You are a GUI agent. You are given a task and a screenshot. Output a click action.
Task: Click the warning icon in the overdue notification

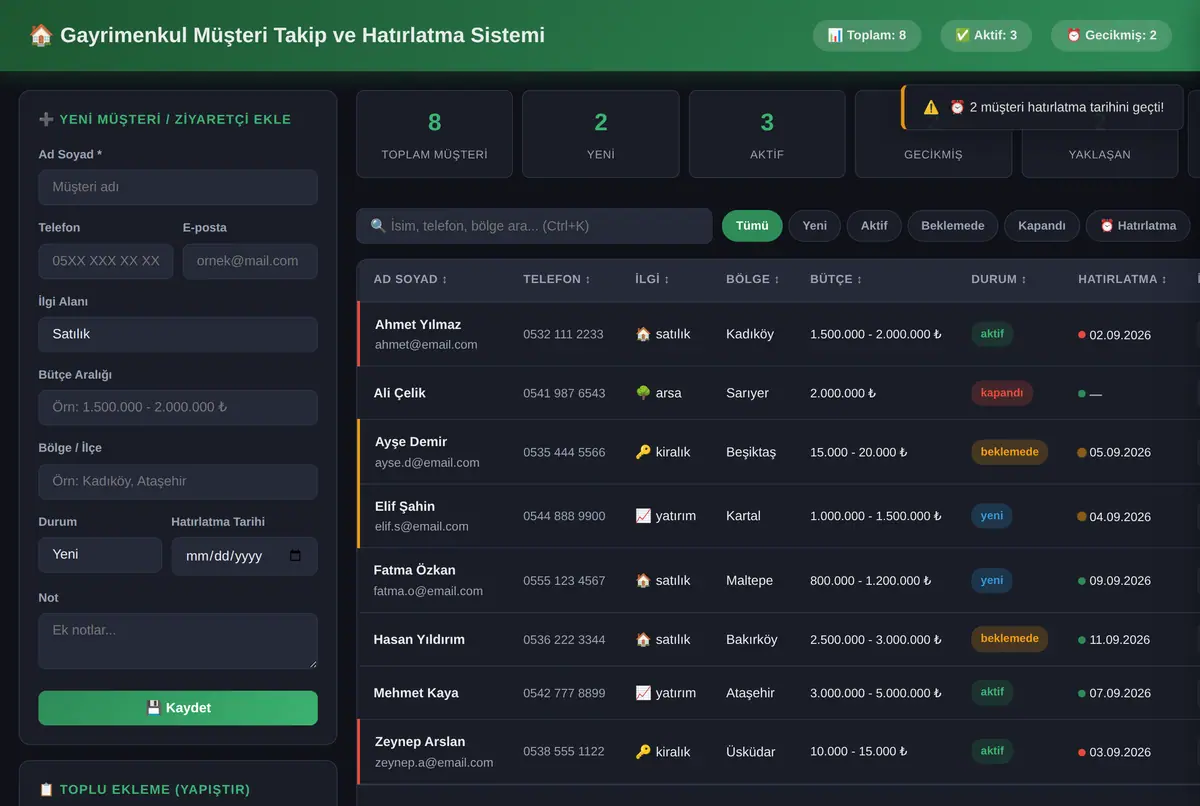[x=931, y=107]
